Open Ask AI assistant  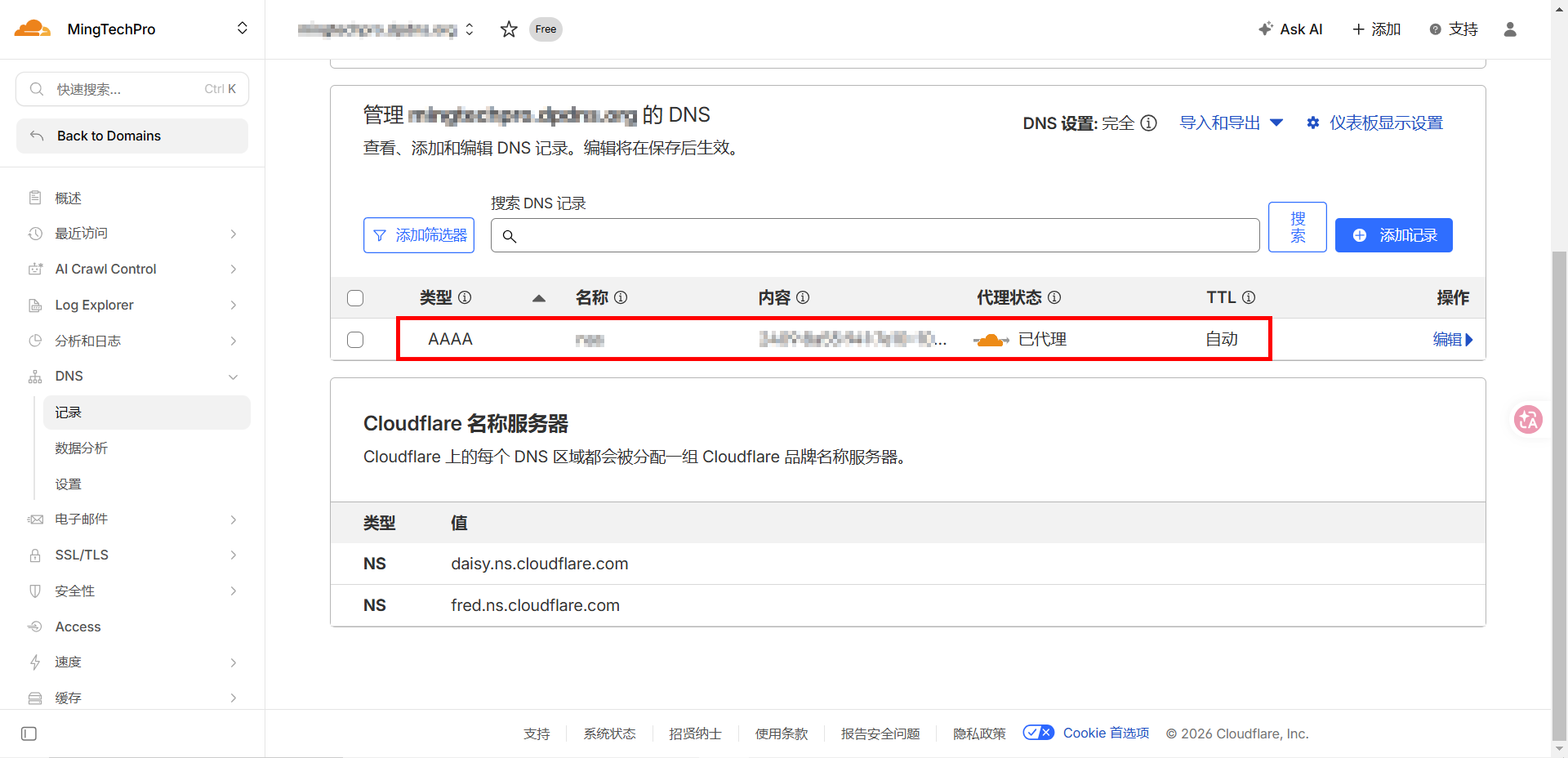(1290, 29)
